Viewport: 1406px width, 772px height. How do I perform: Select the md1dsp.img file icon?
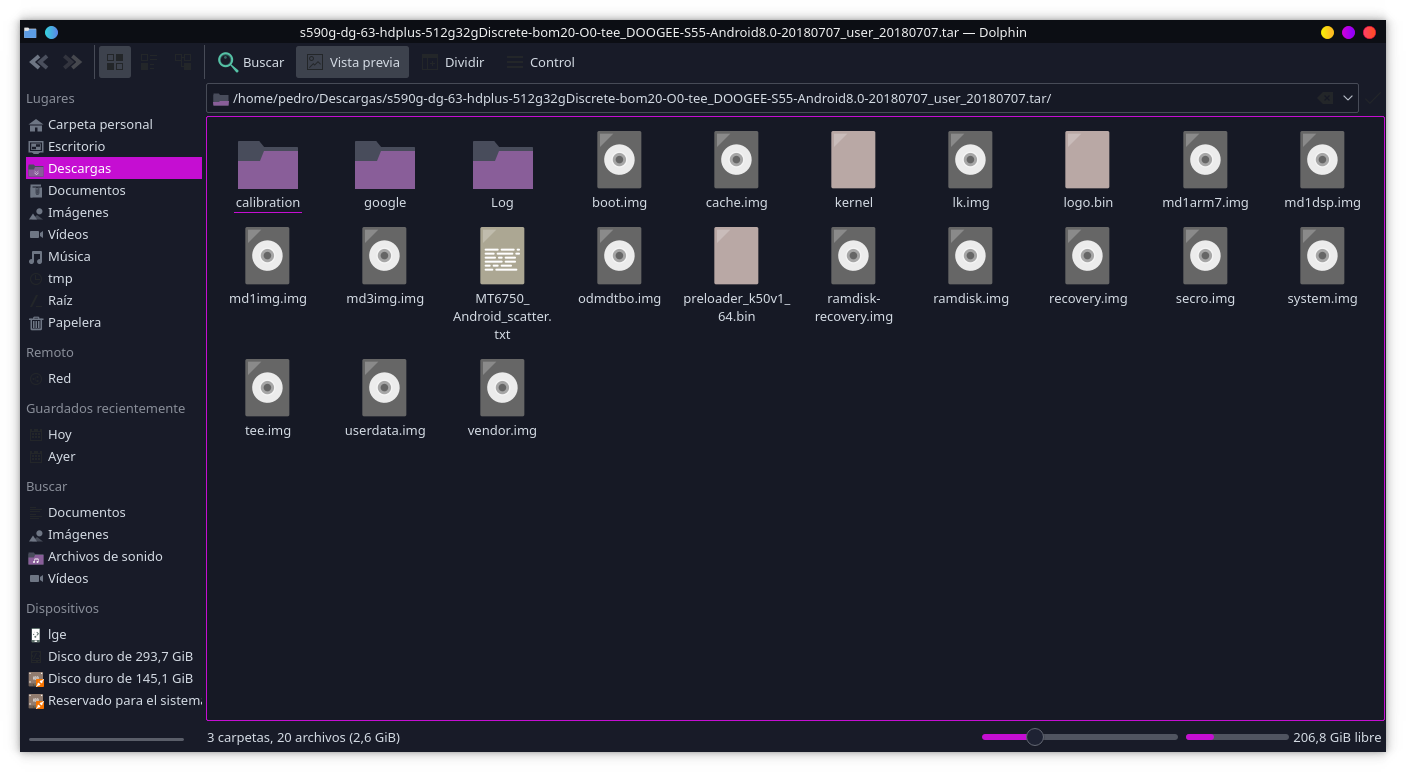pyautogui.click(x=1322, y=160)
